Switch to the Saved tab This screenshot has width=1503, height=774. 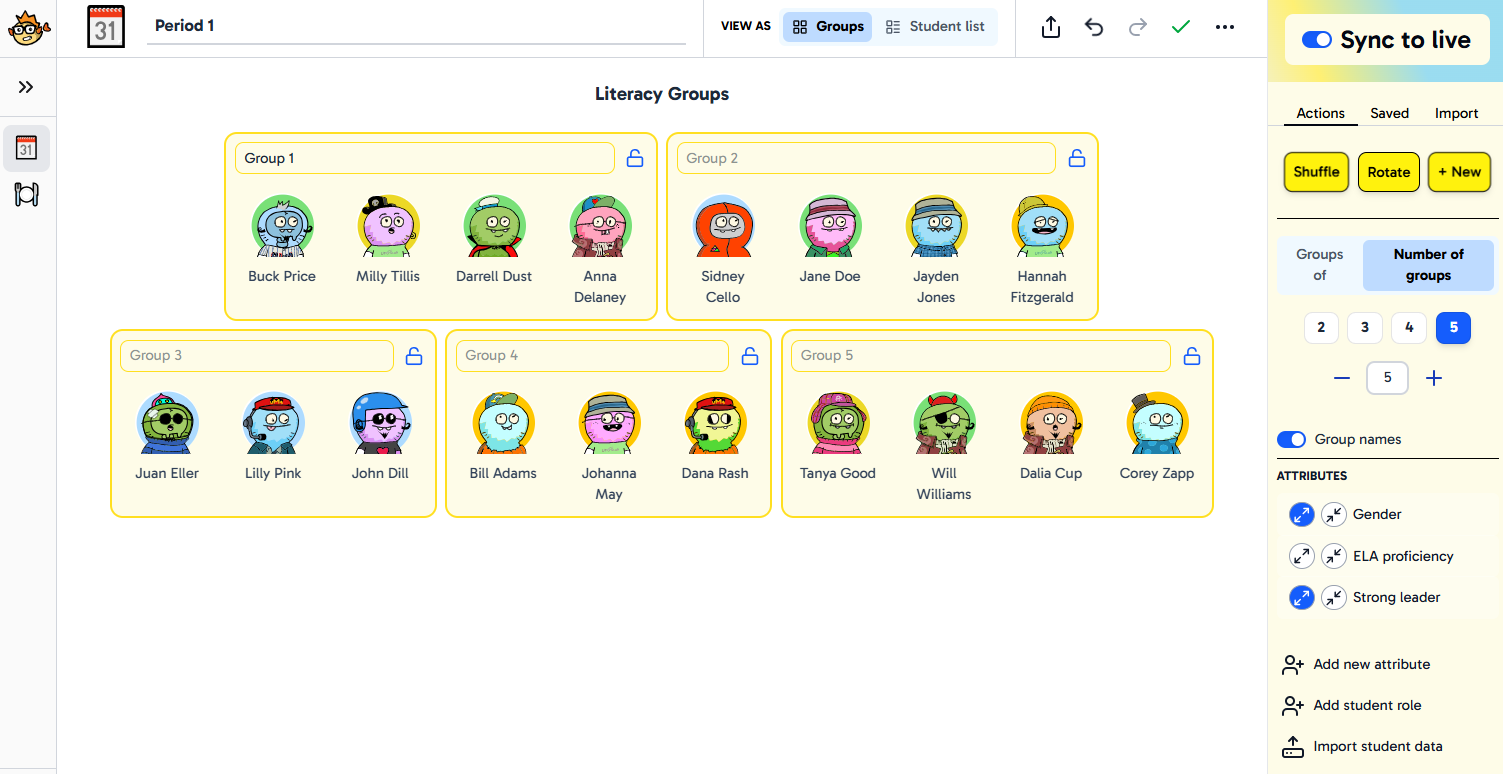1389,113
